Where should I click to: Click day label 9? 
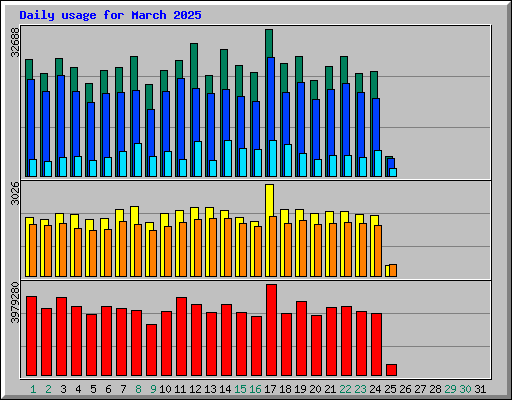point(153,389)
